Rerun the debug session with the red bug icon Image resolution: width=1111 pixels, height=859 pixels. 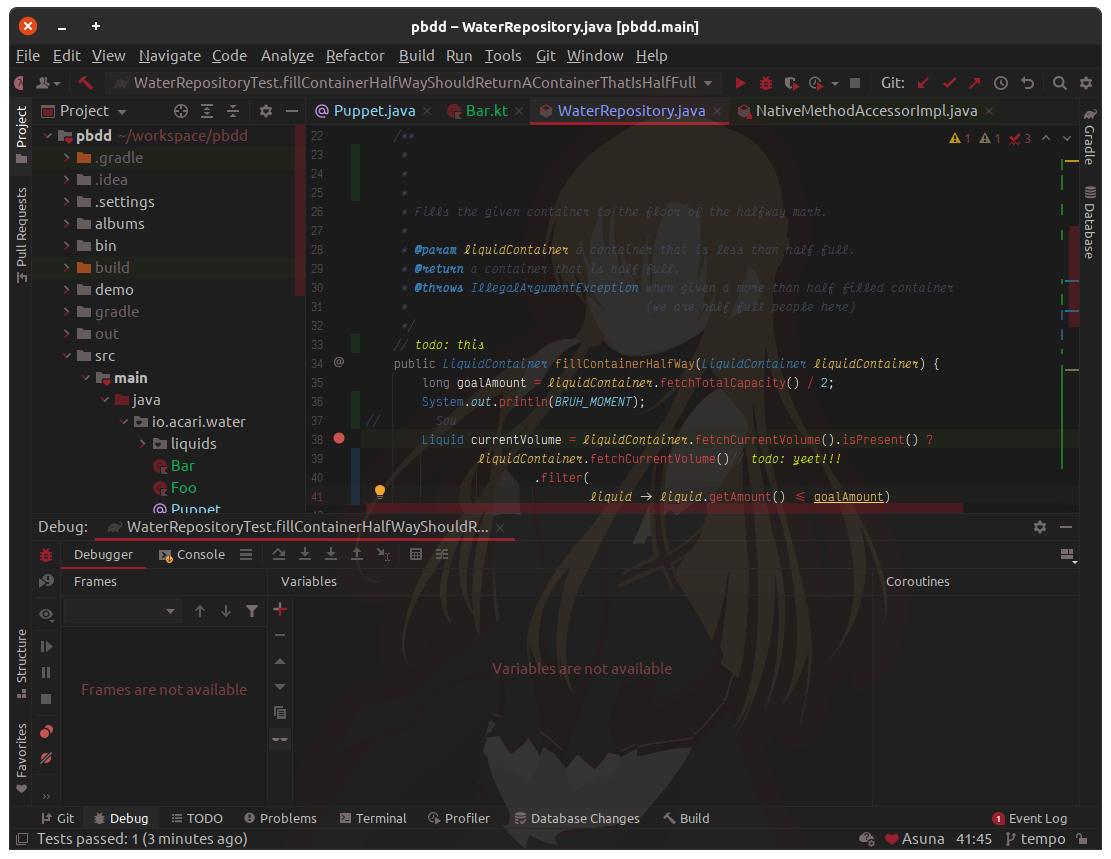pos(46,555)
